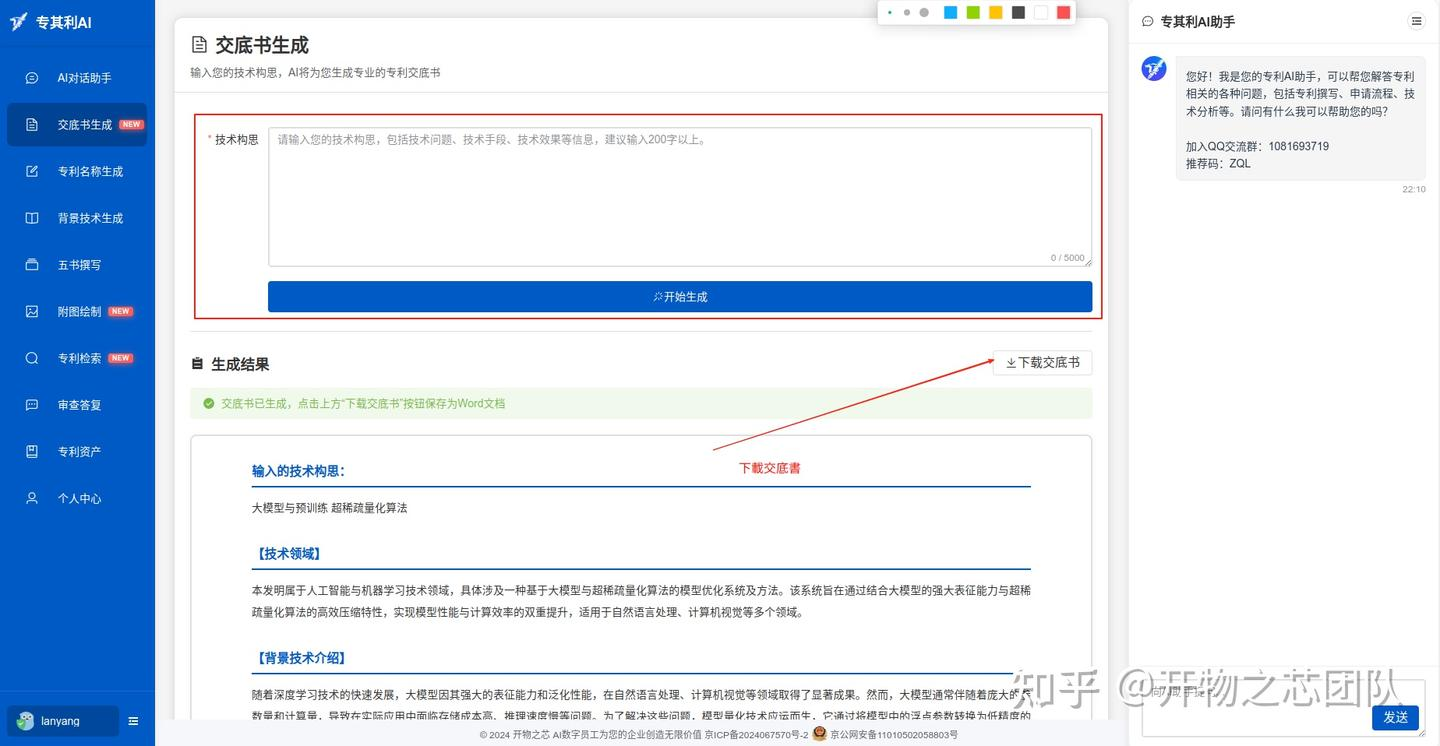Image resolution: width=1440 pixels, height=746 pixels.
Task: Click the 交底书生成 document icon in sidebar
Action: click(x=32, y=125)
